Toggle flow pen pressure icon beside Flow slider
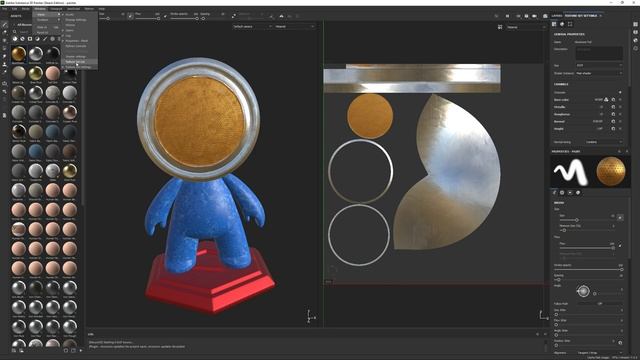Screen dimensions: 640x360 pos(620,245)
